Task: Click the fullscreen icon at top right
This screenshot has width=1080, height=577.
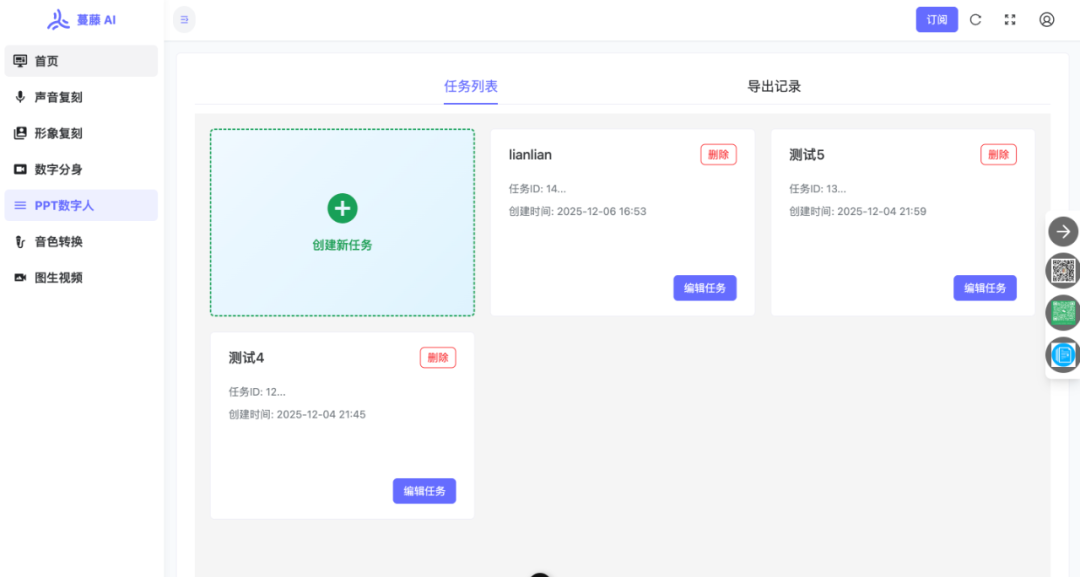Action: (x=1009, y=19)
